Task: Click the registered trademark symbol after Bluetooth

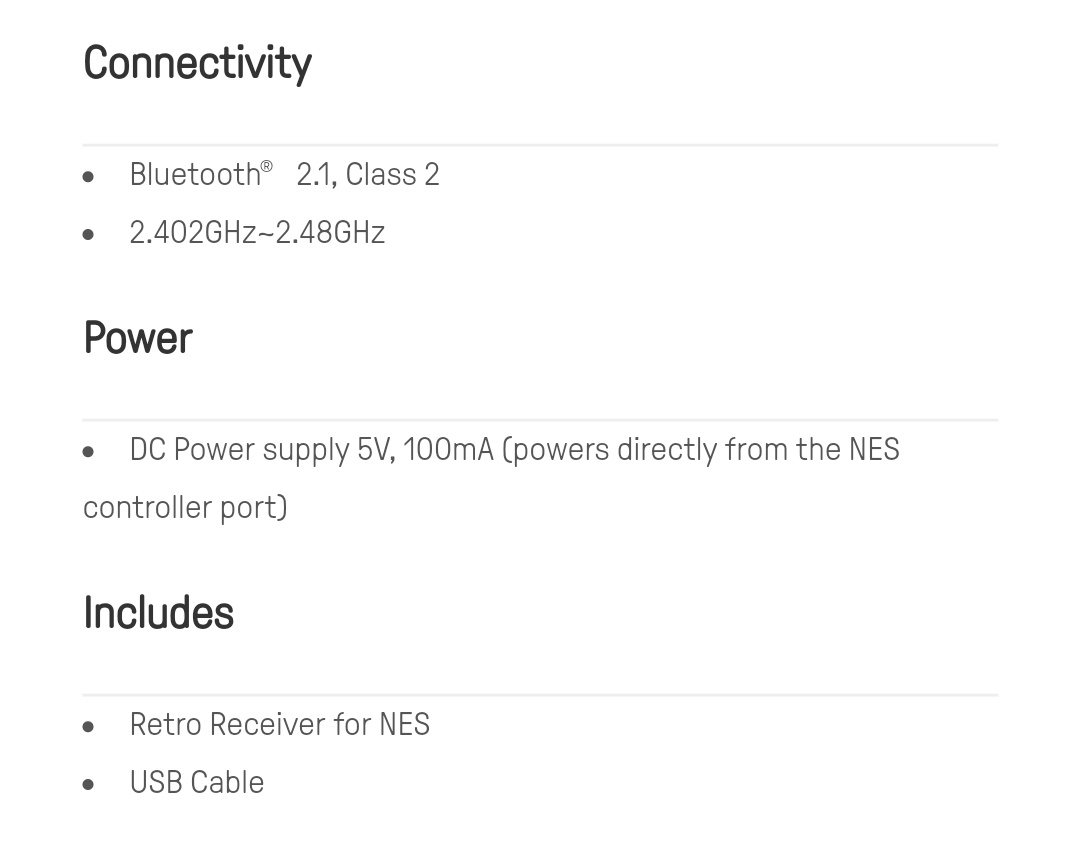Action: pyautogui.click(x=267, y=167)
